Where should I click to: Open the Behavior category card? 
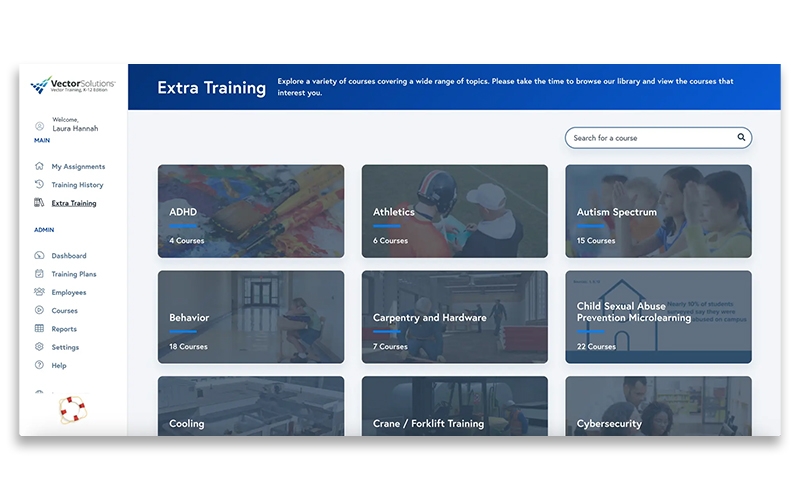pos(251,317)
